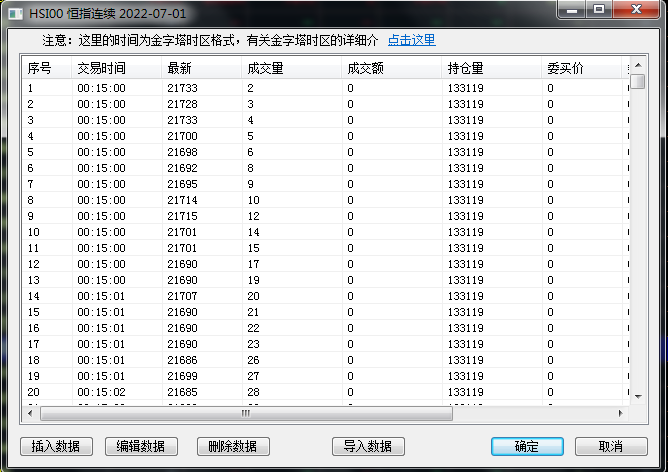
Task: Select row 5 price 21698
Action: (x=326, y=152)
